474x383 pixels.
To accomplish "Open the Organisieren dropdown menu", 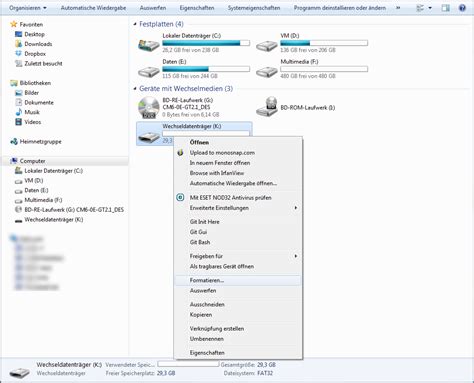I will (28, 8).
